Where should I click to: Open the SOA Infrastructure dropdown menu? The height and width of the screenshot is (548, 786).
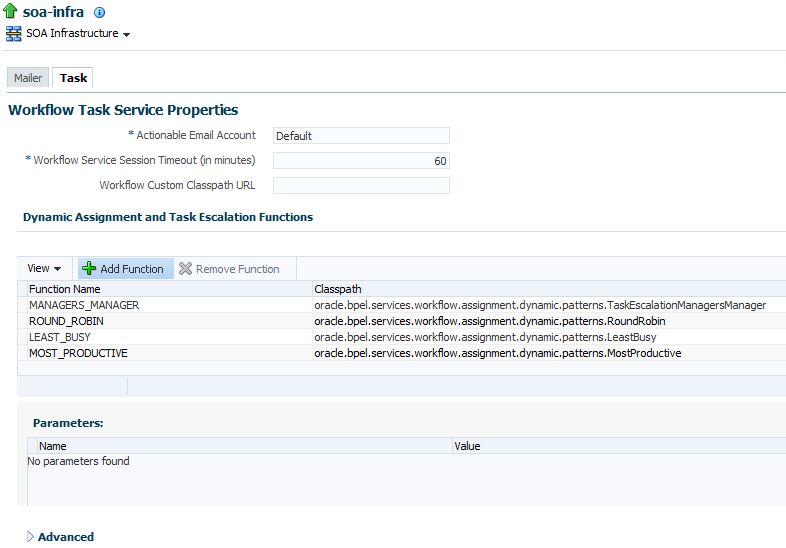(77, 34)
